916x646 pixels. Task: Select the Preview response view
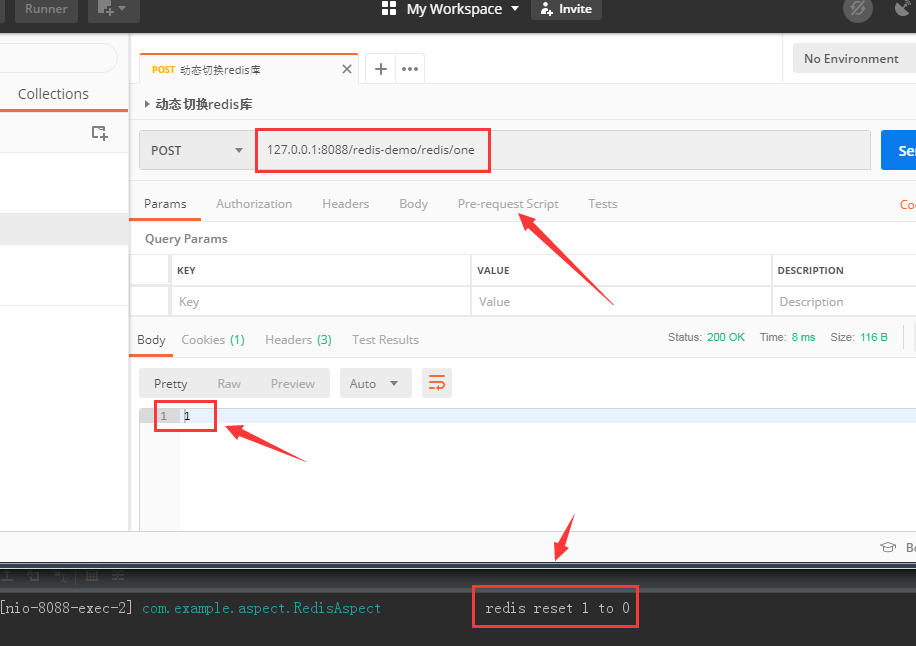click(x=293, y=384)
